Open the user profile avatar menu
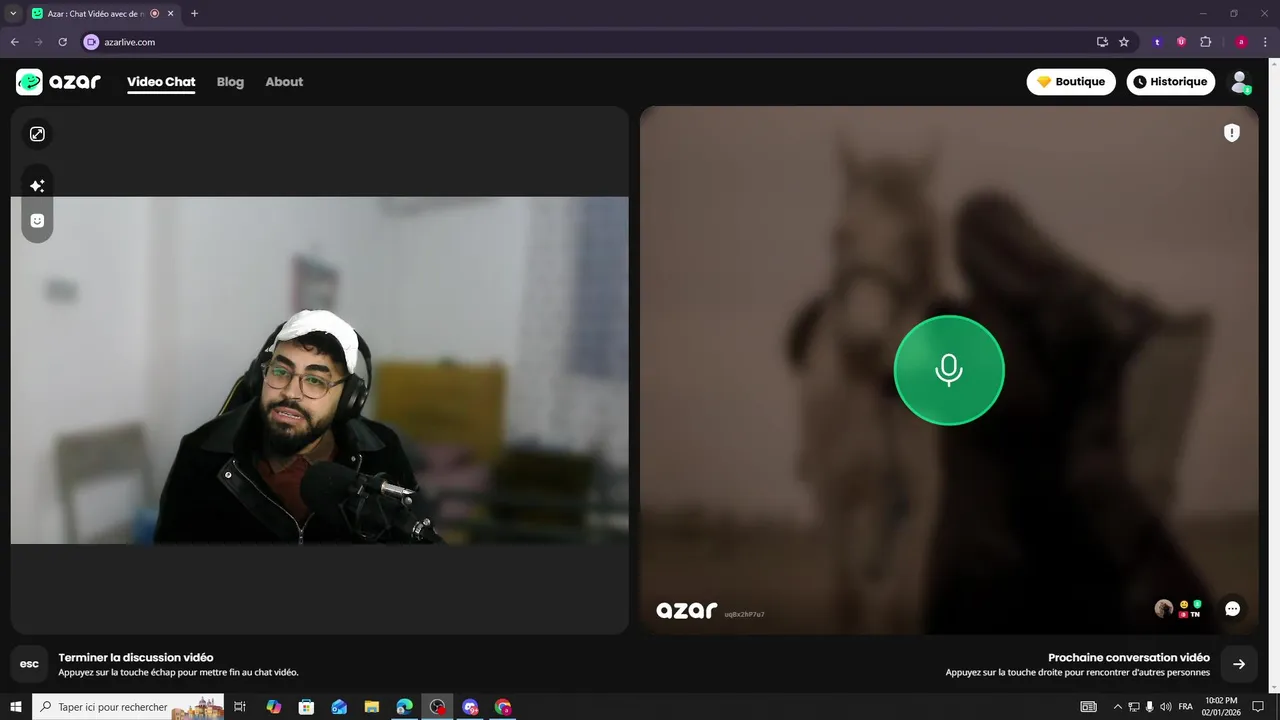This screenshot has height=720, width=1280. pyautogui.click(x=1240, y=82)
